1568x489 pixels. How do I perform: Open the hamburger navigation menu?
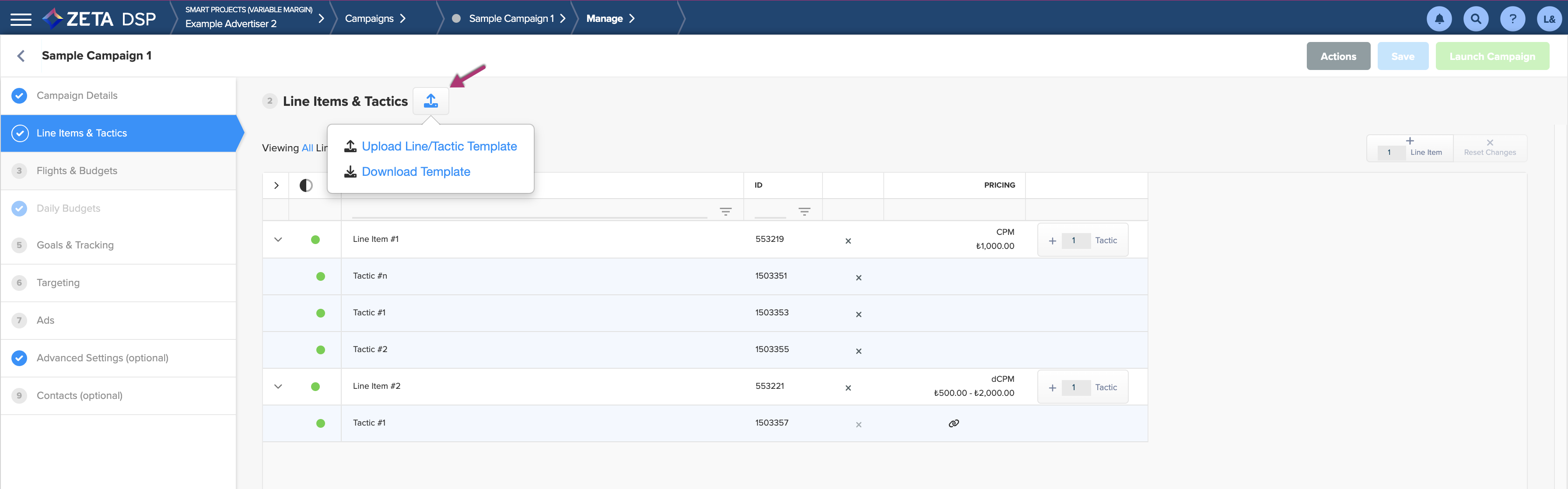click(21, 19)
